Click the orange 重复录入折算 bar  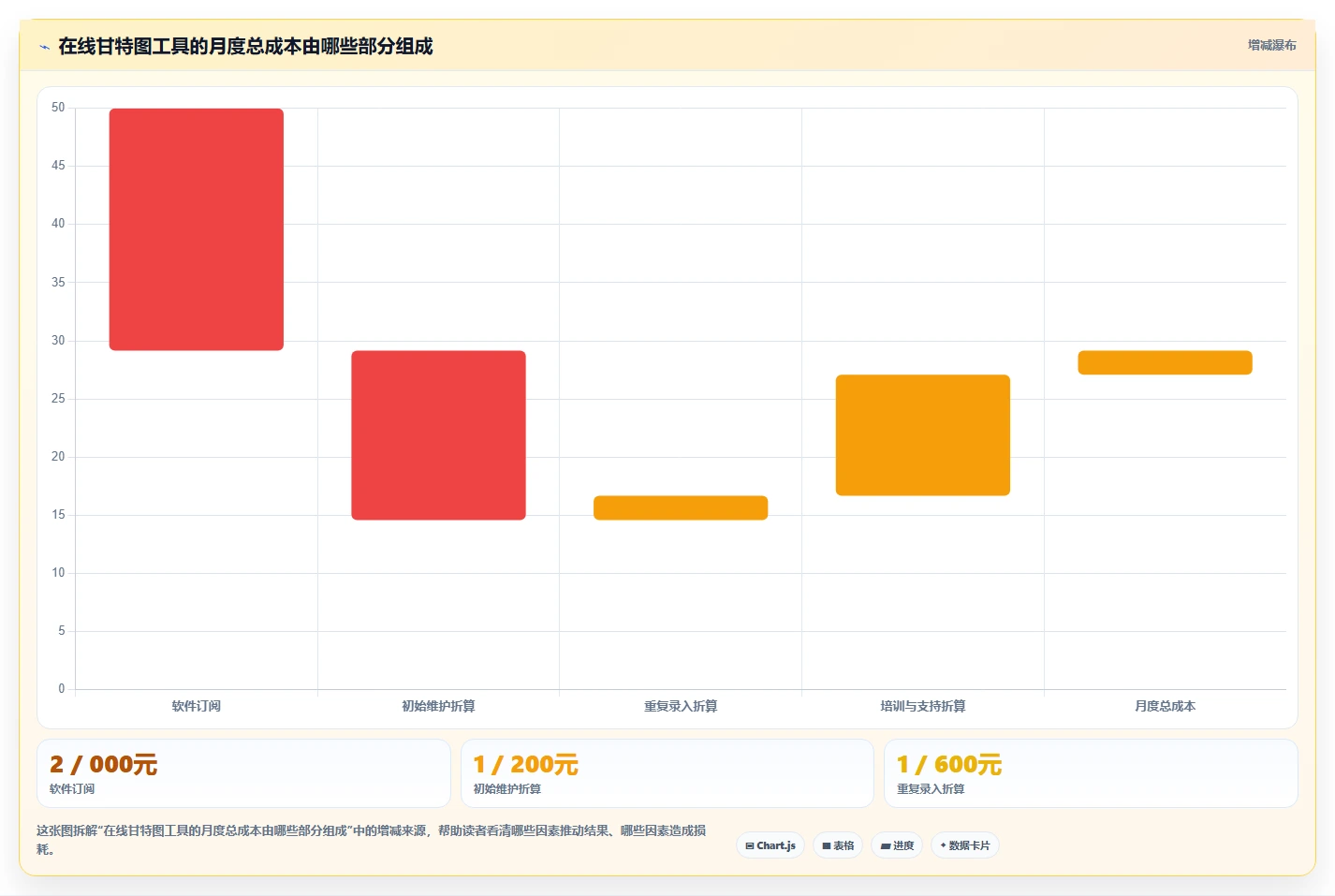pos(681,507)
